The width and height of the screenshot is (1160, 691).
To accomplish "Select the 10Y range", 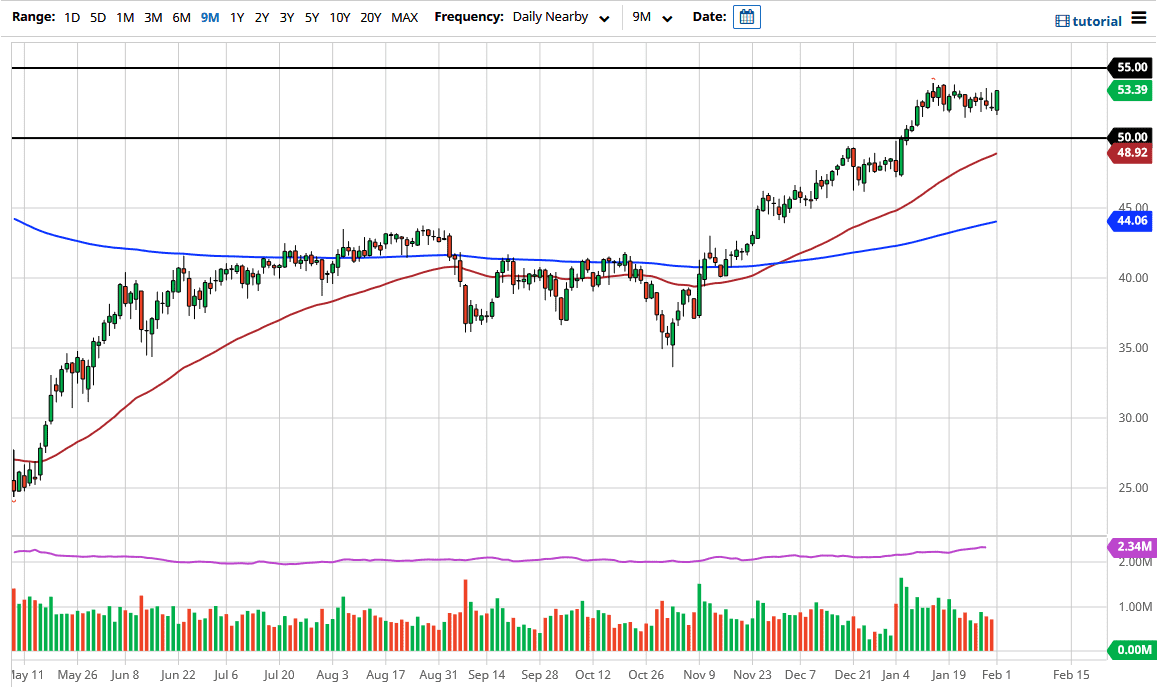I will point(339,17).
